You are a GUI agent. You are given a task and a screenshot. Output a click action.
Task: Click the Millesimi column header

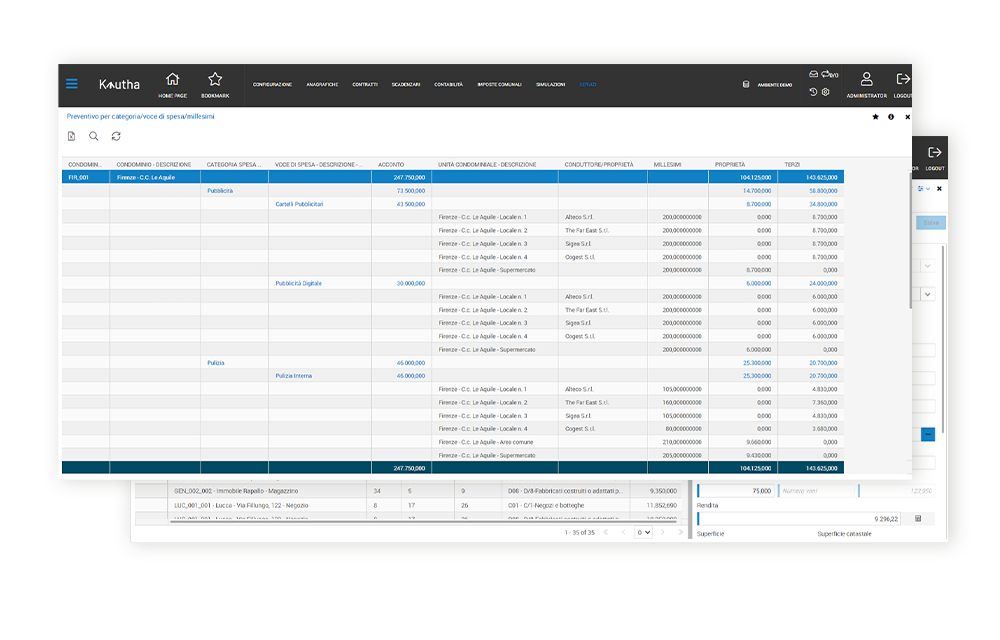[x=668, y=164]
